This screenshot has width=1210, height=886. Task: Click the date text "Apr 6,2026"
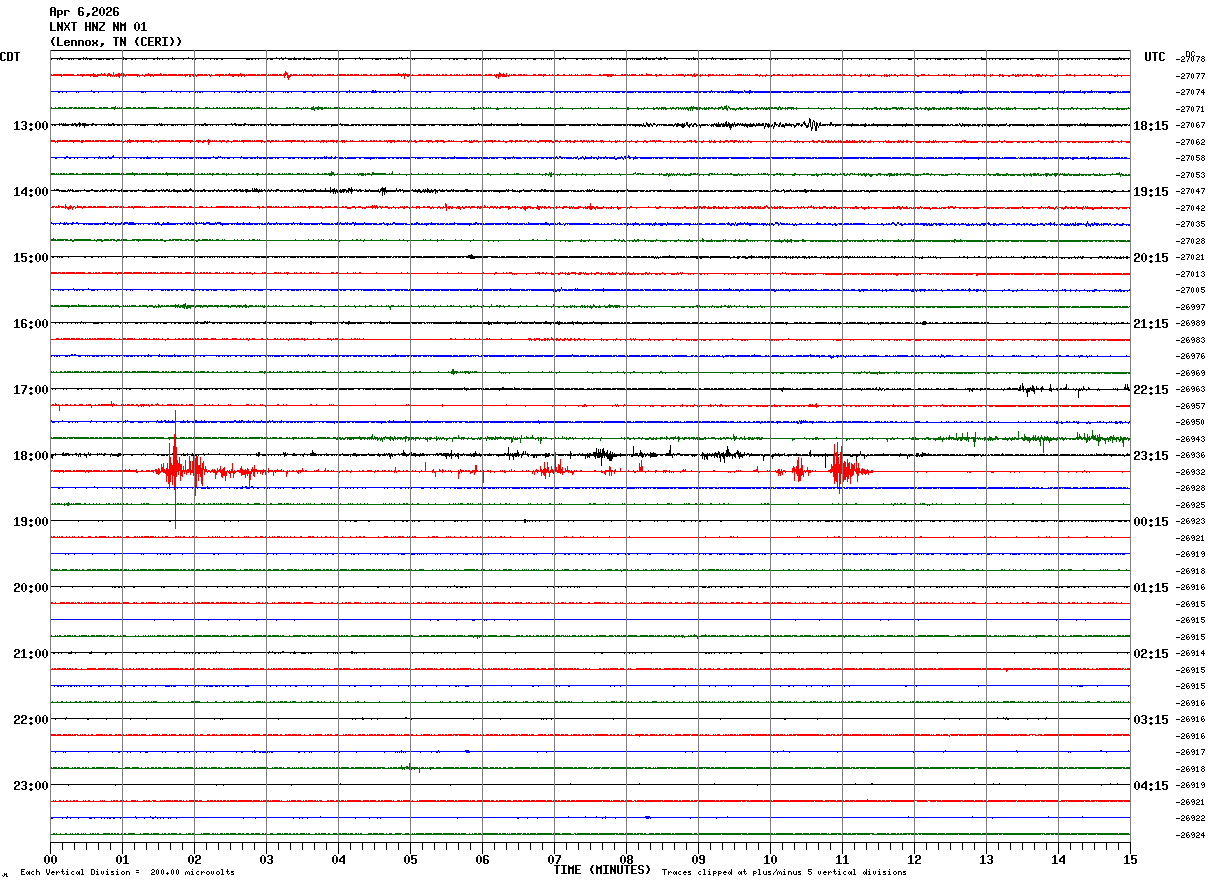point(84,12)
